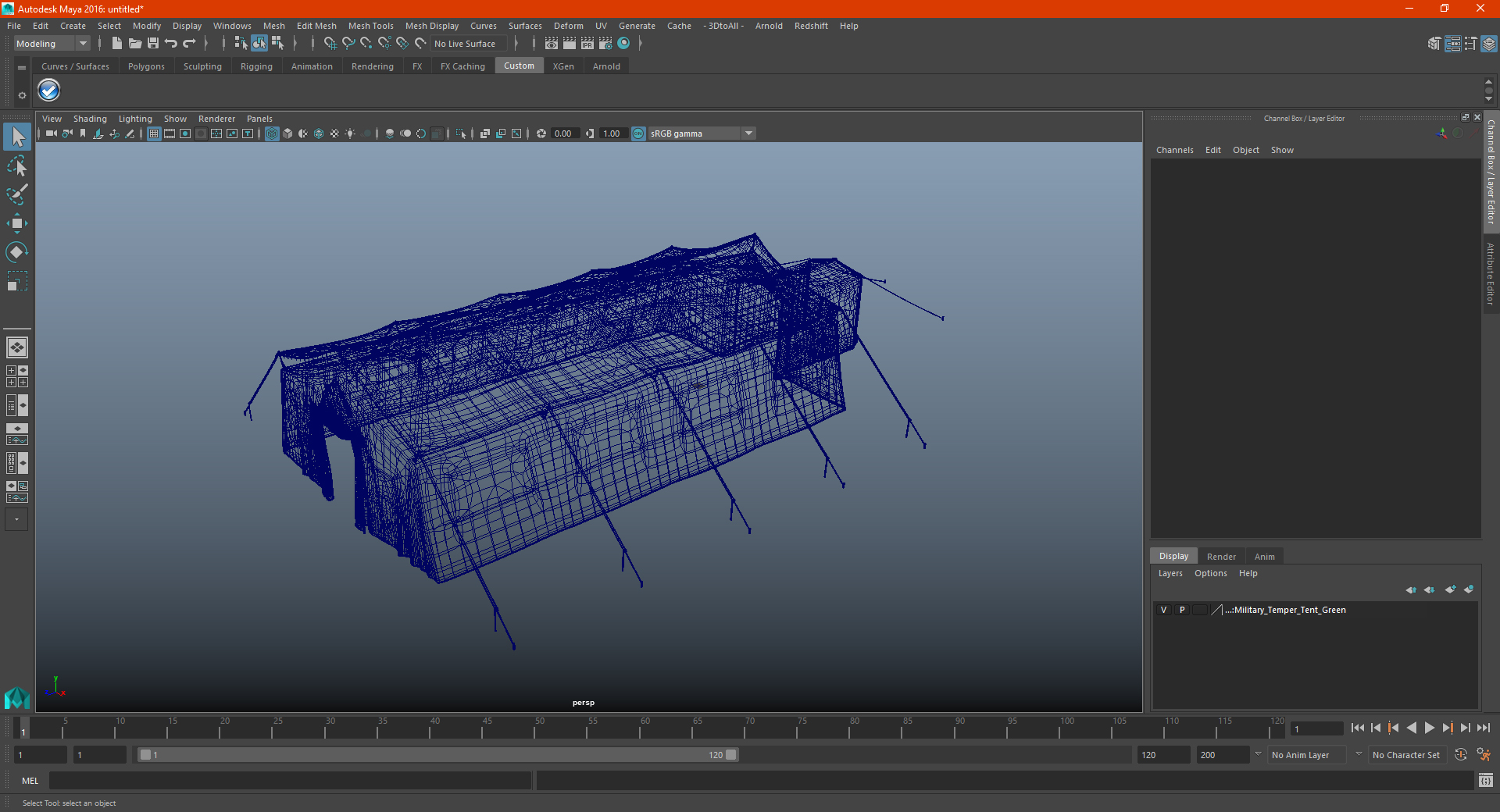1500x812 pixels.
Task: Toggle the viewport grid display button
Action: (154, 134)
